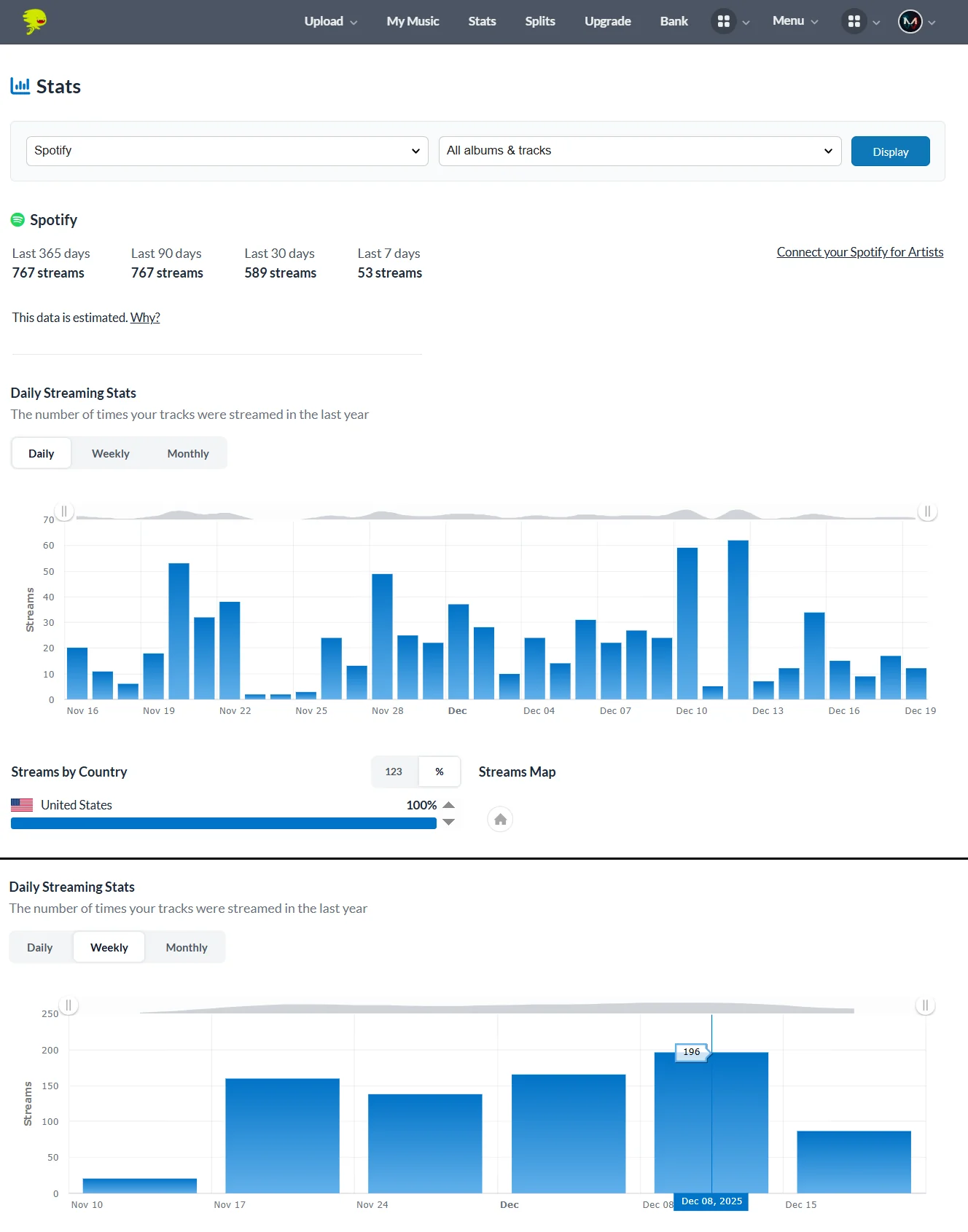968x1232 pixels.
Task: Click the Nov 17 weekly bar
Action: point(282,1135)
